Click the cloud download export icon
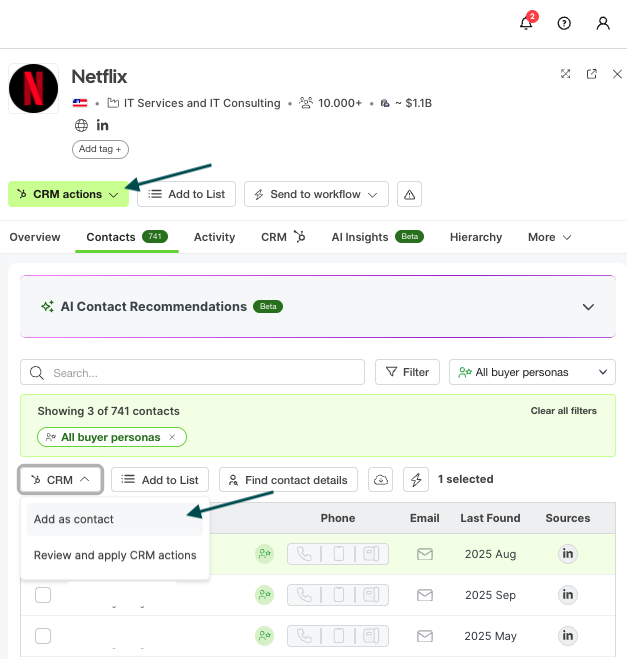Screen dimensions: 627x659 (381, 480)
